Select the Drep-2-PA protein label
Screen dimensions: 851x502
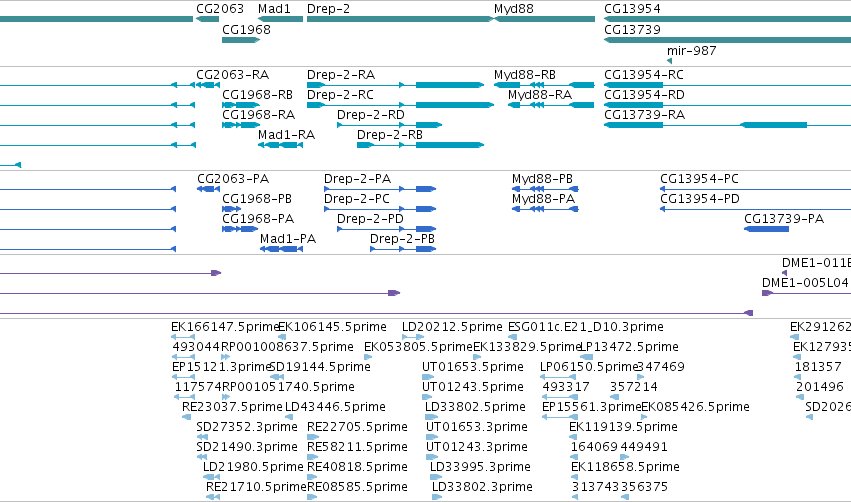coord(357,179)
